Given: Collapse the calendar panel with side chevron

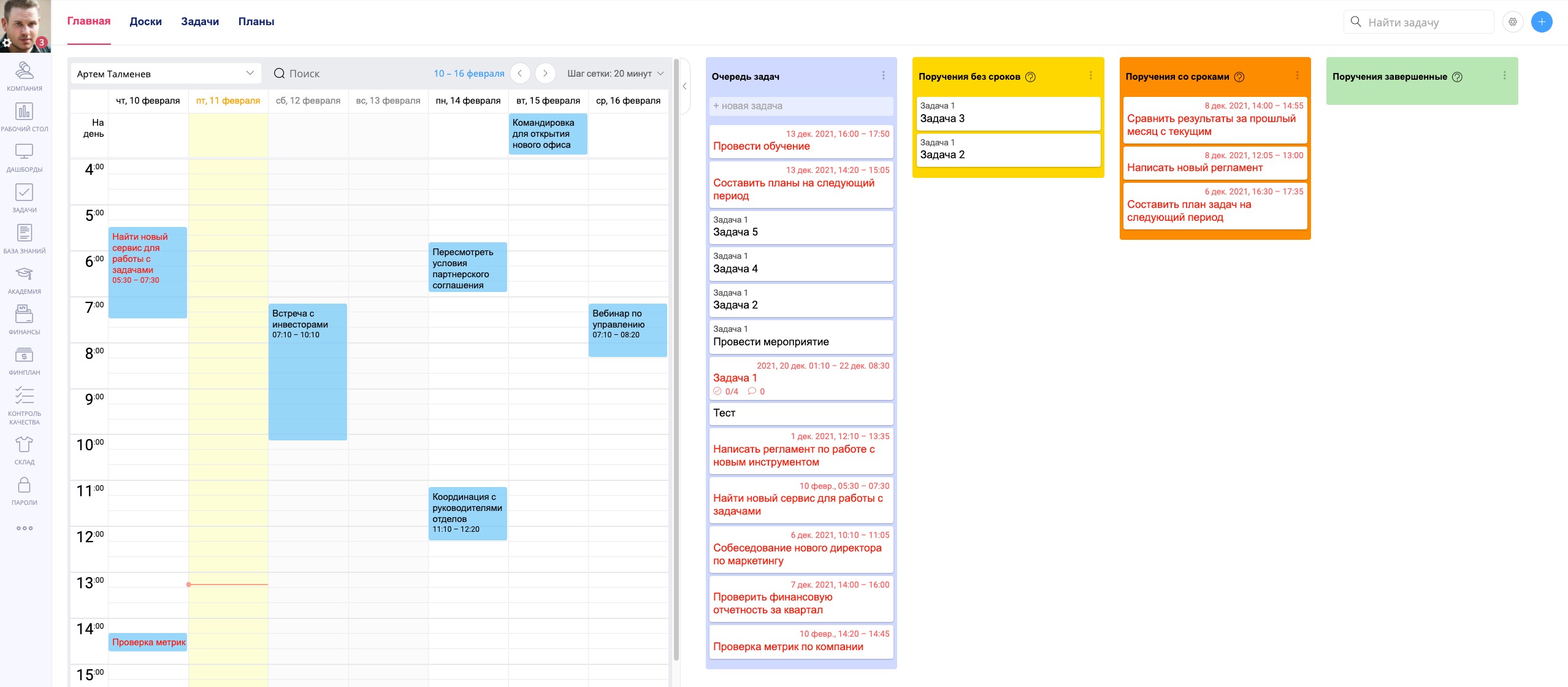Looking at the screenshot, I should click(684, 86).
